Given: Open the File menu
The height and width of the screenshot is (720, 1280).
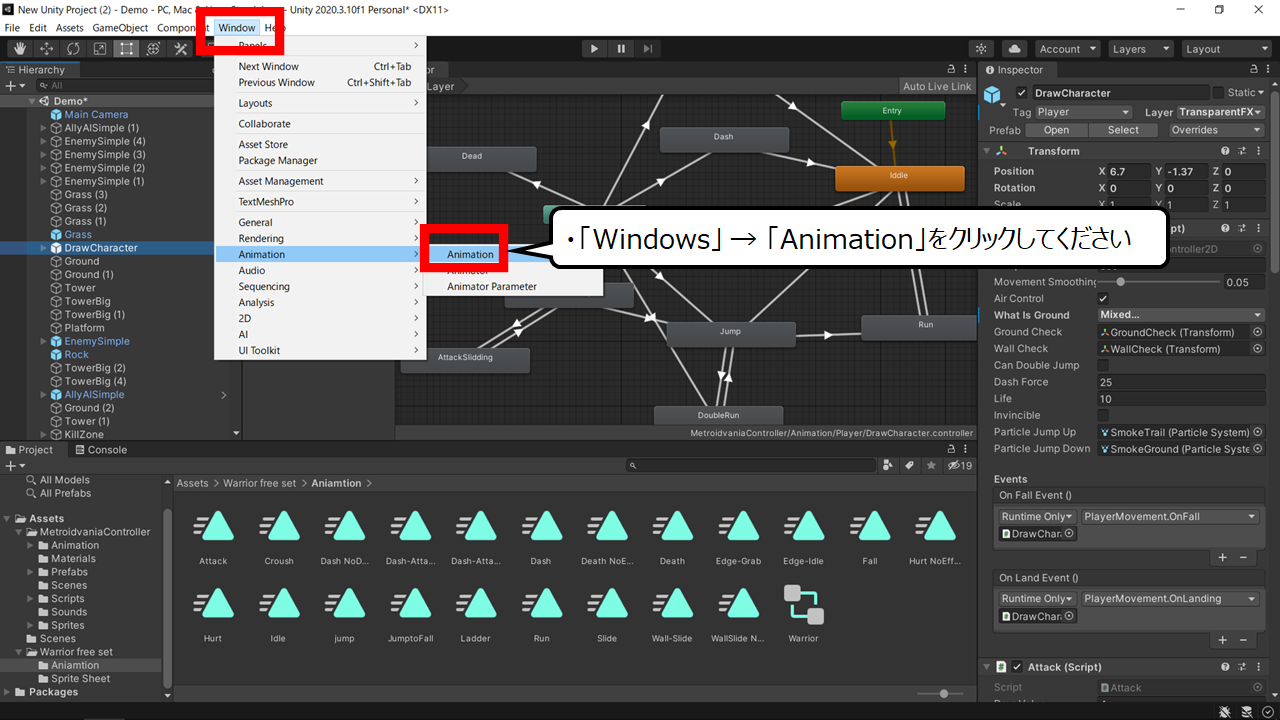Looking at the screenshot, I should 12,28.
